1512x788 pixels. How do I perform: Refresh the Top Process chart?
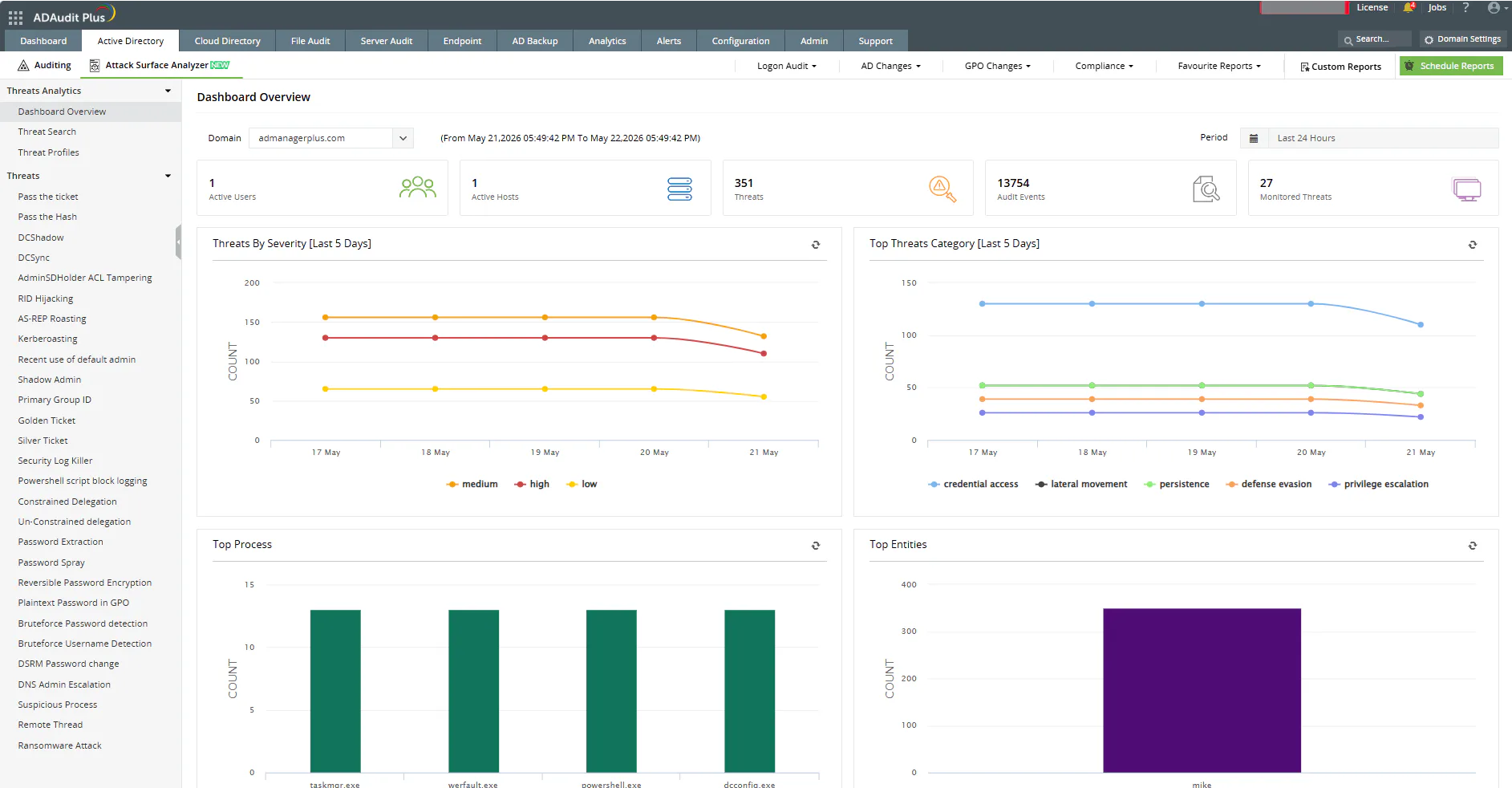816,546
